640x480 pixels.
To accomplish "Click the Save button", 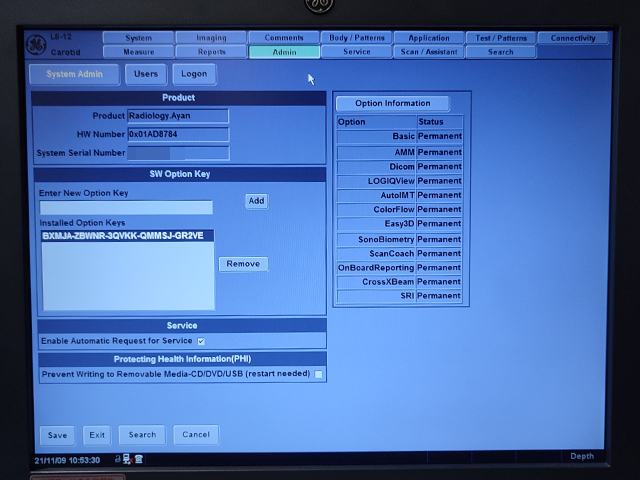I will pyautogui.click(x=57, y=435).
